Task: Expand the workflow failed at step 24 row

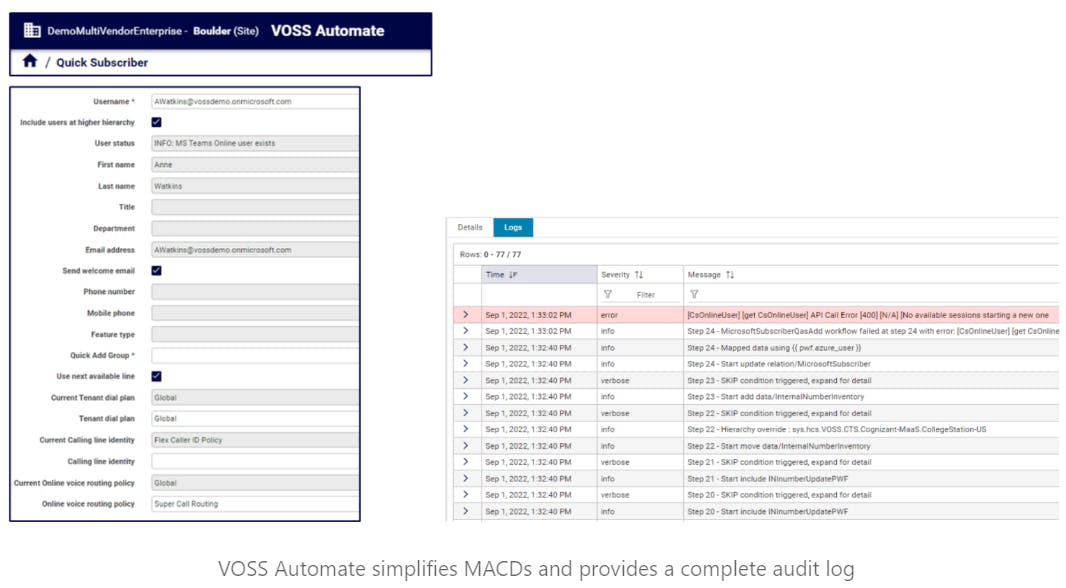Action: point(465,331)
